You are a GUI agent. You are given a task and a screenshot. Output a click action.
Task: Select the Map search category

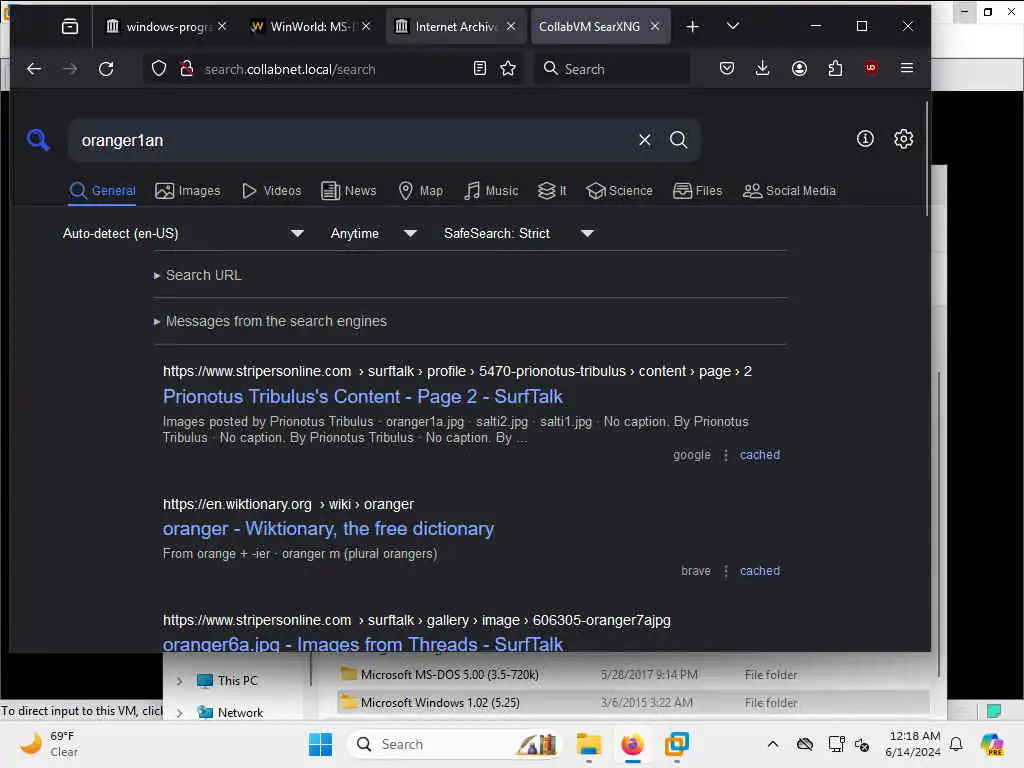[x=421, y=191]
